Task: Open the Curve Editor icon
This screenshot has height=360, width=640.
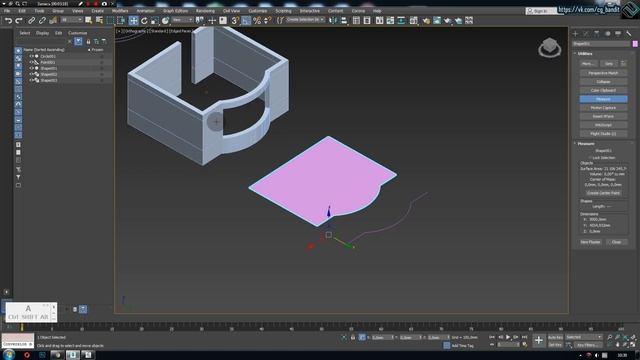Action: (390, 20)
